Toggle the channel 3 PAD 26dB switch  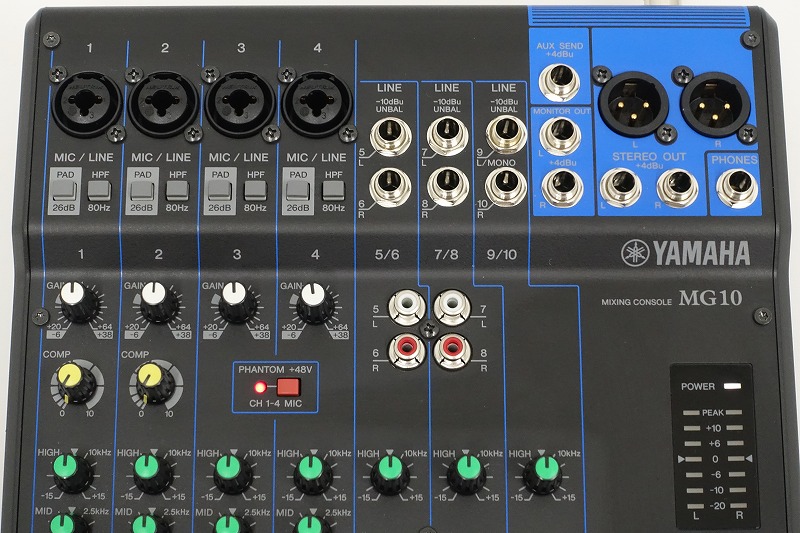point(220,191)
